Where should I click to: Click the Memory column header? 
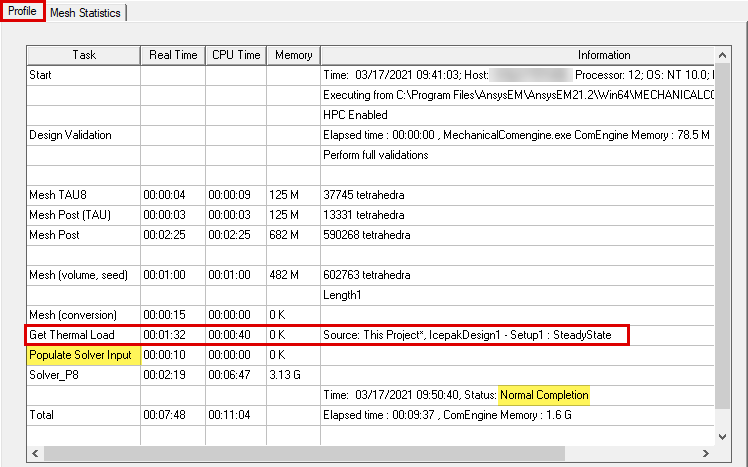pyautogui.click(x=292, y=55)
